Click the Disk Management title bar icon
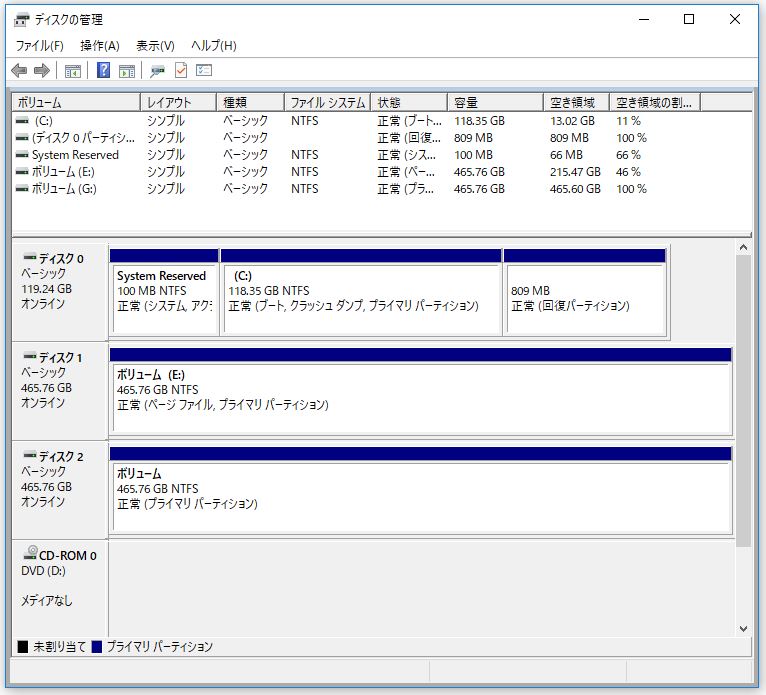This screenshot has height=695, width=766. click(21, 20)
